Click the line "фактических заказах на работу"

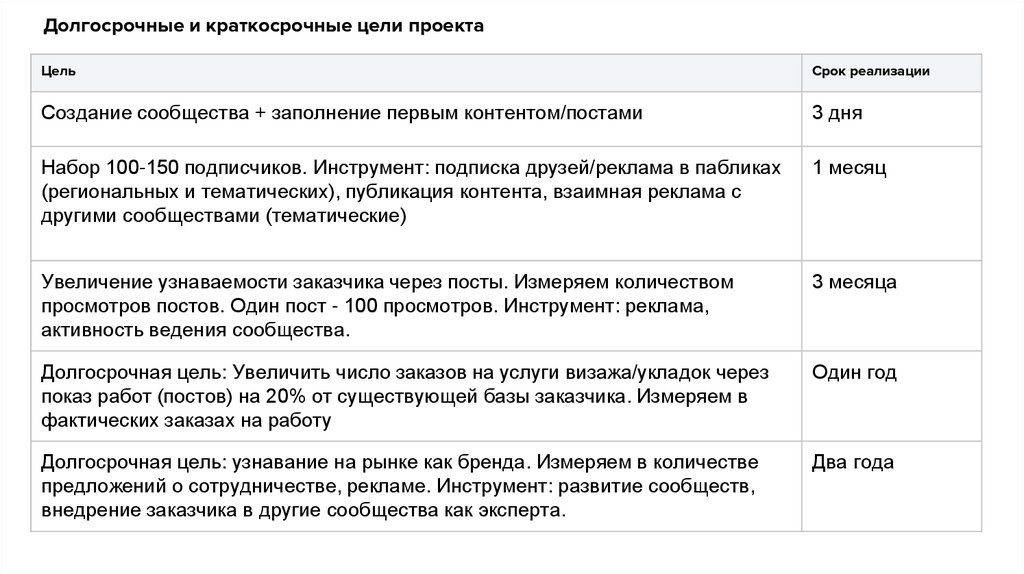pyautogui.click(x=185, y=420)
